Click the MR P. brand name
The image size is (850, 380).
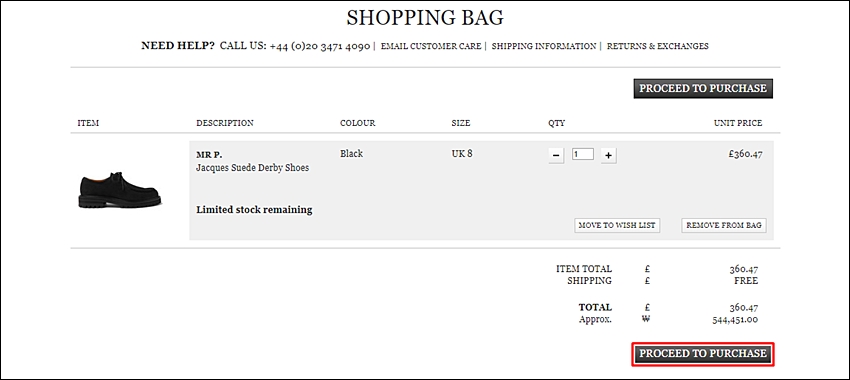pos(209,155)
